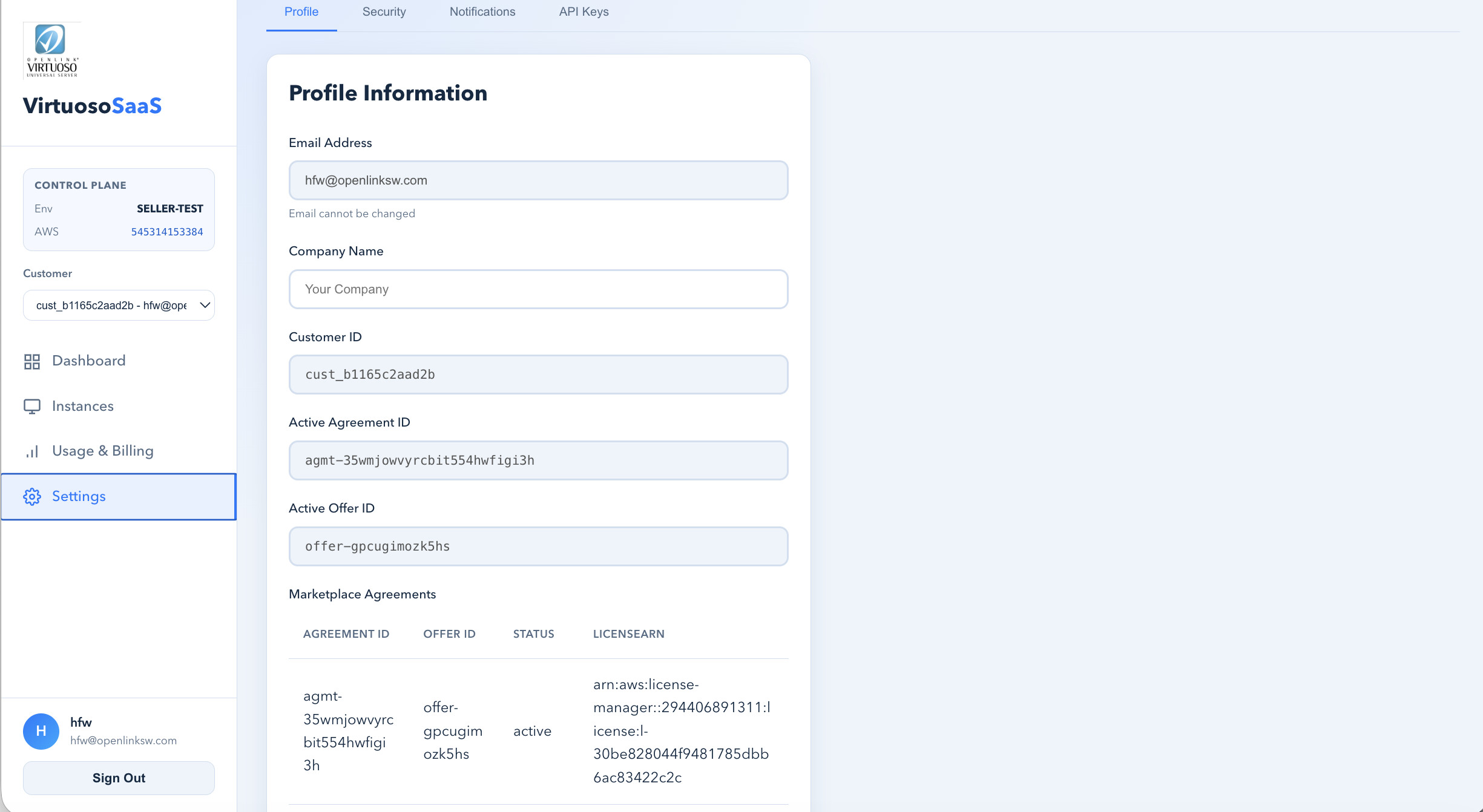Click hfw@openlinksw.com under the user name
This screenshot has width=1483, height=812.
(x=123, y=741)
